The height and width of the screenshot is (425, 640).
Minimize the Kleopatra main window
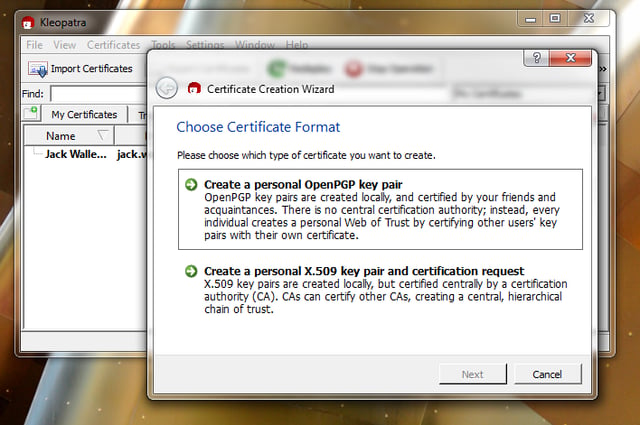pos(530,18)
